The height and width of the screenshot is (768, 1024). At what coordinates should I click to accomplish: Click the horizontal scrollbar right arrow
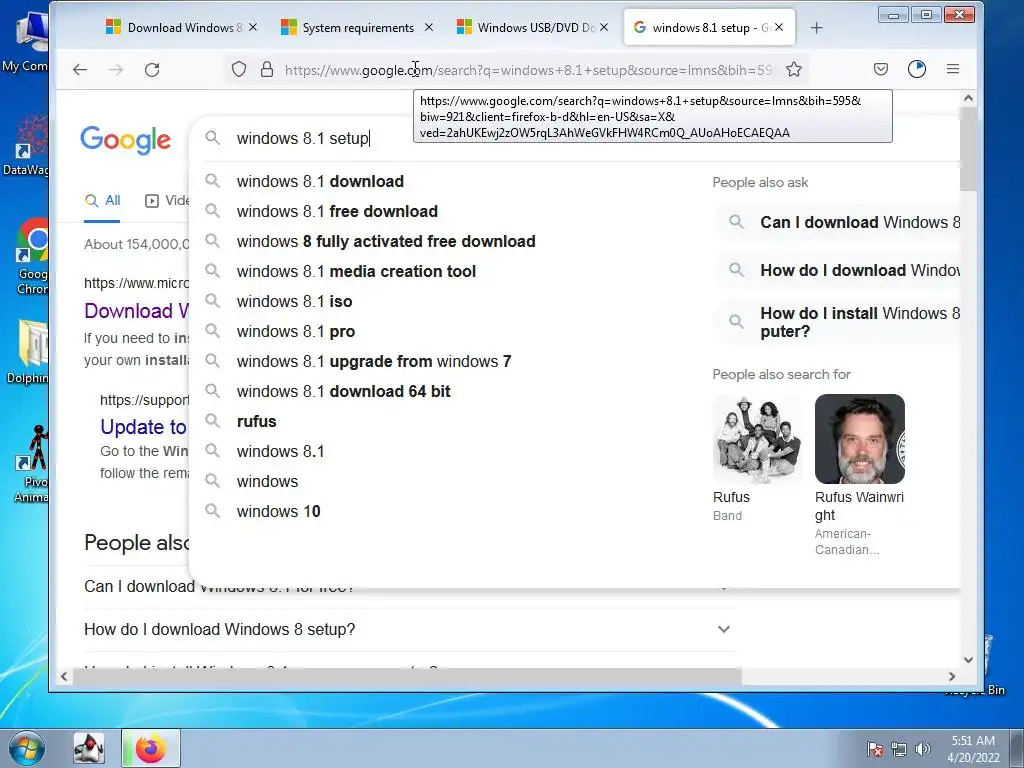[952, 677]
